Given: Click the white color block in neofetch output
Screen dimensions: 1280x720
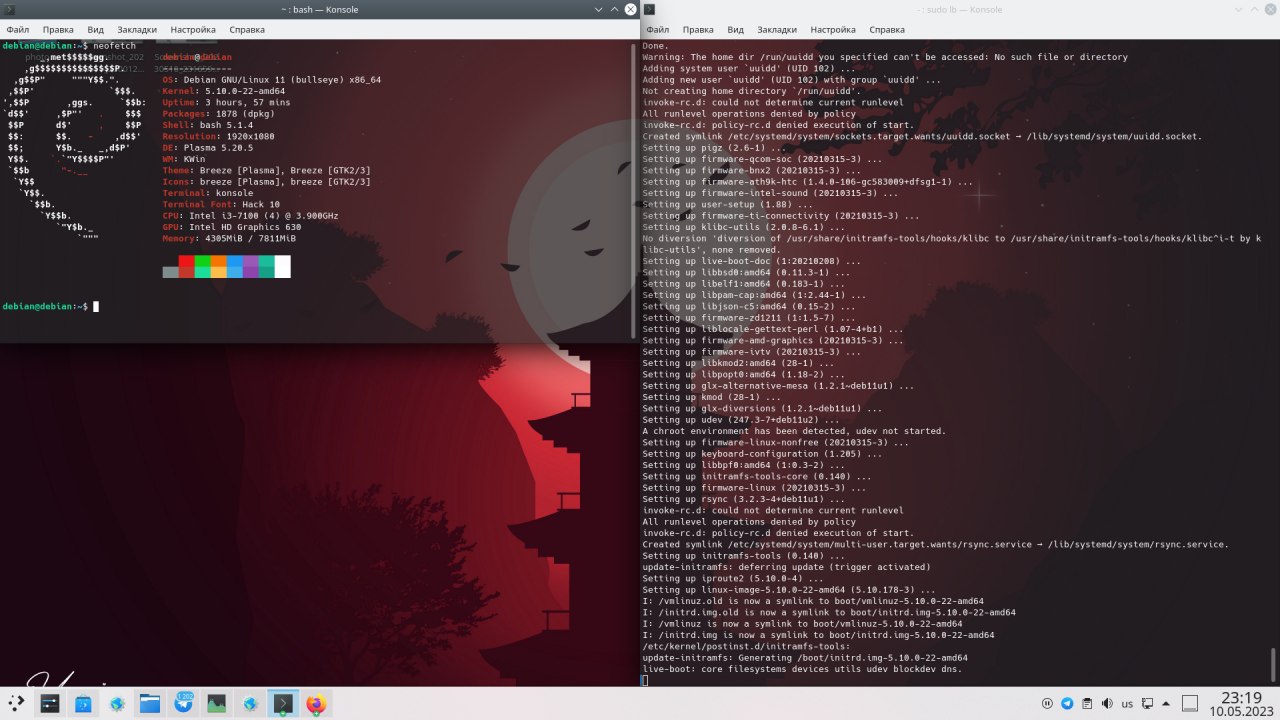Looking at the screenshot, I should 282,267.
